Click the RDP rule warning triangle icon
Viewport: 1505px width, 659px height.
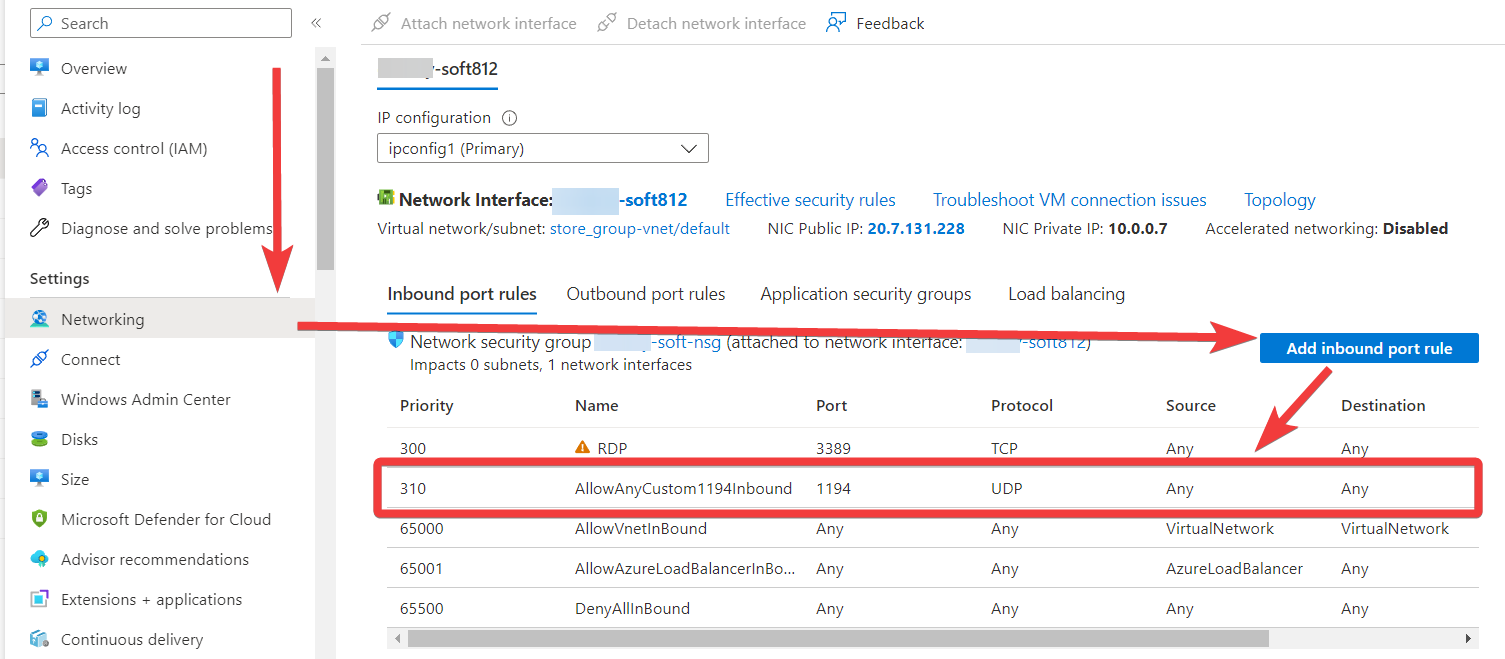tap(583, 448)
